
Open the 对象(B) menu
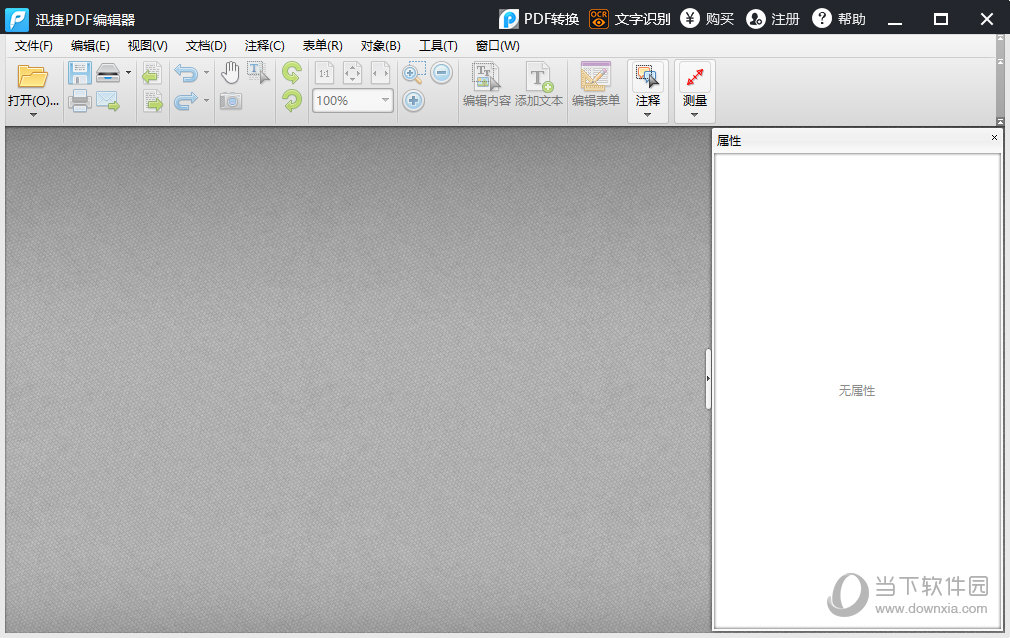[x=381, y=46]
